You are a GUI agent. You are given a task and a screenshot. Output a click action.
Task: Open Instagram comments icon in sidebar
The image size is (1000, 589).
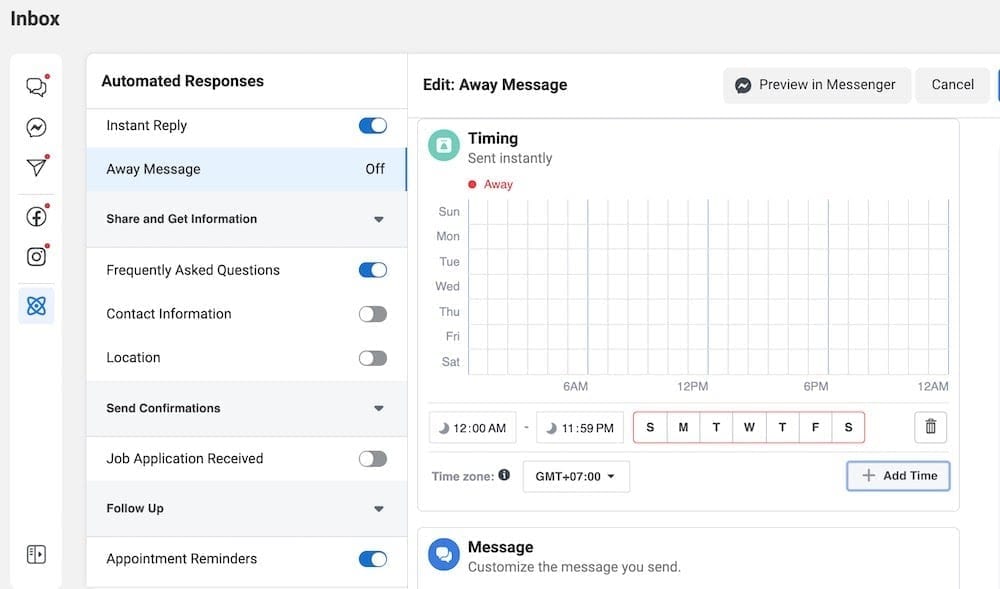36,256
